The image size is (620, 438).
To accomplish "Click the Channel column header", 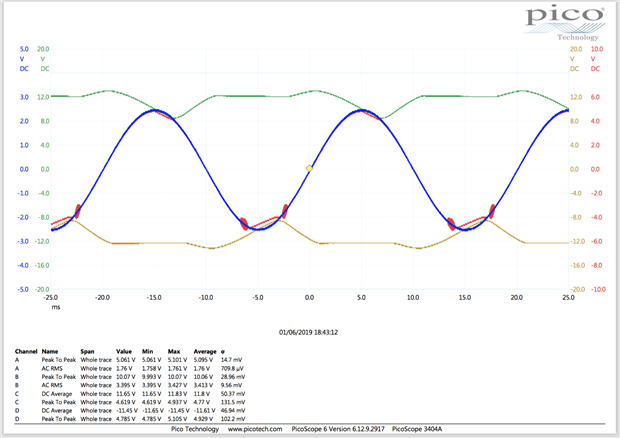I will tap(27, 352).
